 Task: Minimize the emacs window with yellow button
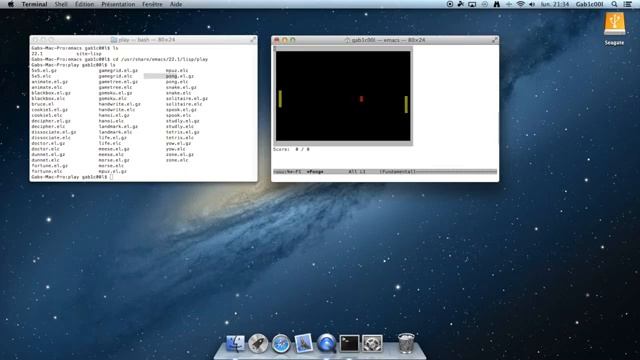[284, 40]
